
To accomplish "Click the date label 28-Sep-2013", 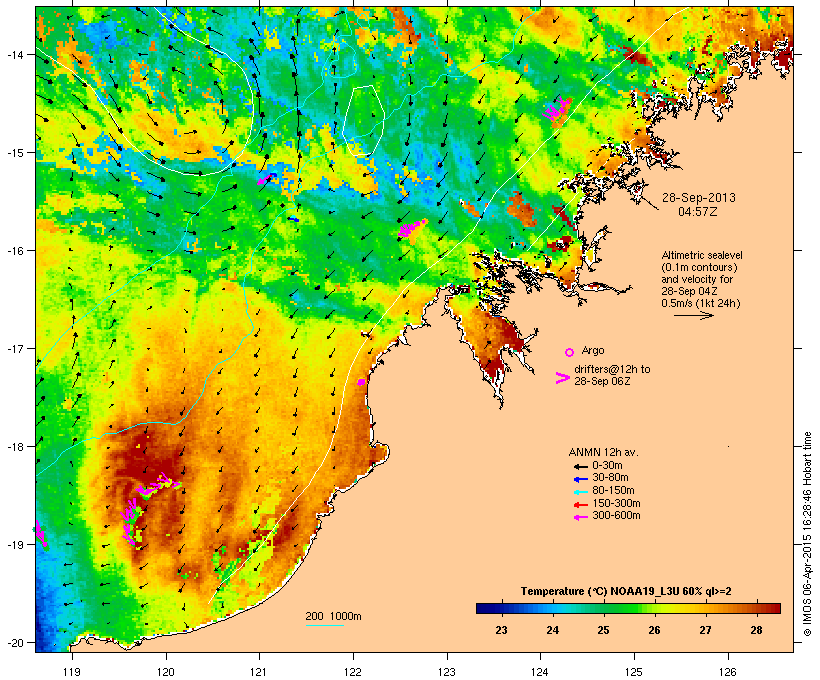I will pyautogui.click(x=699, y=198).
